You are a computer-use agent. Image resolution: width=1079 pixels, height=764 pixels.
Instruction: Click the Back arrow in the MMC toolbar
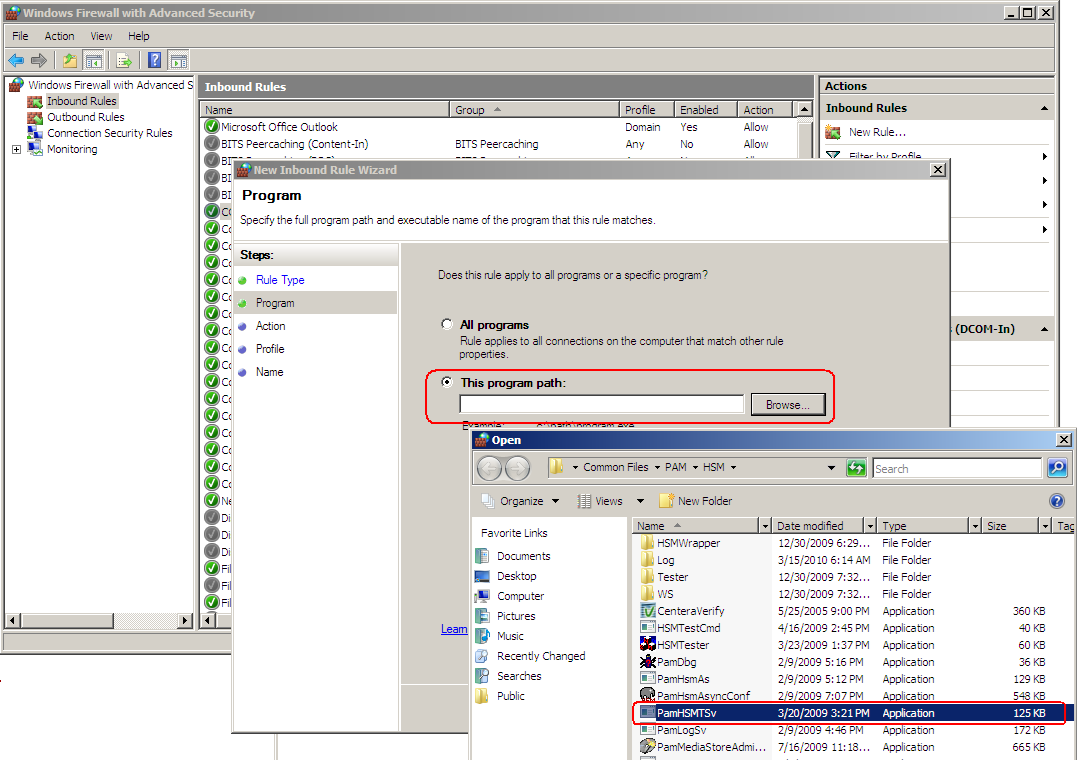[x=16, y=61]
